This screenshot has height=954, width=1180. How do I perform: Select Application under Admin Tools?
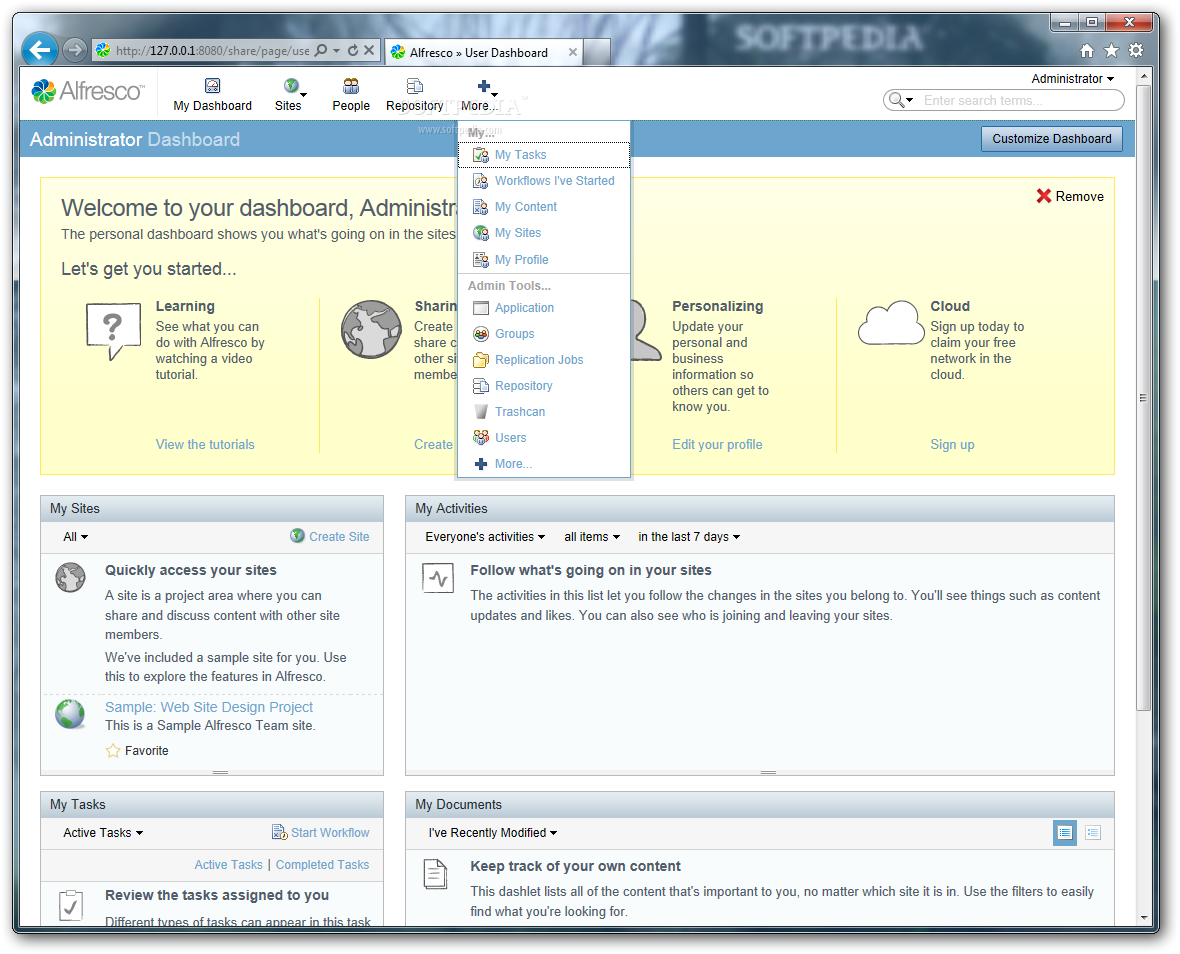[x=543, y=308]
